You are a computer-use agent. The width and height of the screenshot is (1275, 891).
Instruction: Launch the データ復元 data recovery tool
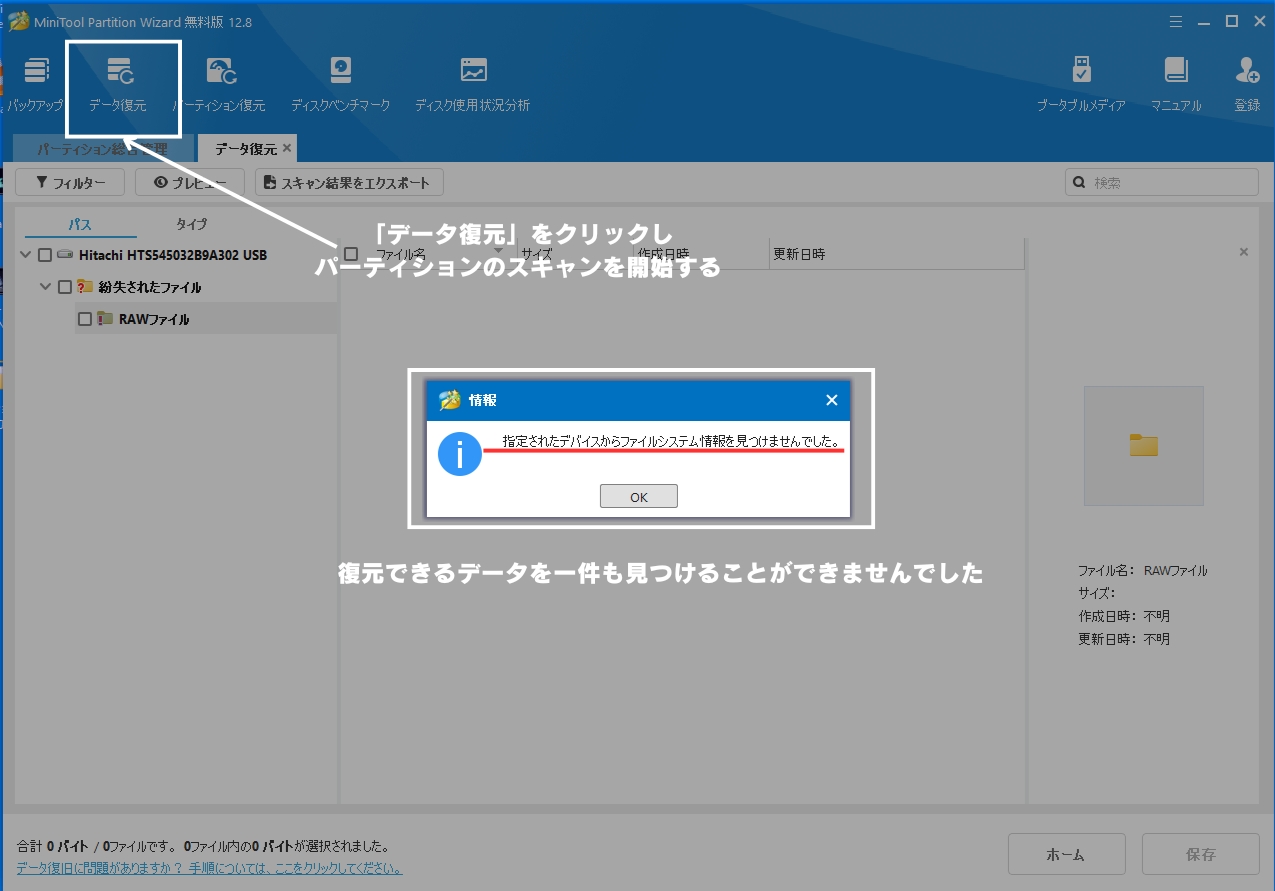click(118, 82)
